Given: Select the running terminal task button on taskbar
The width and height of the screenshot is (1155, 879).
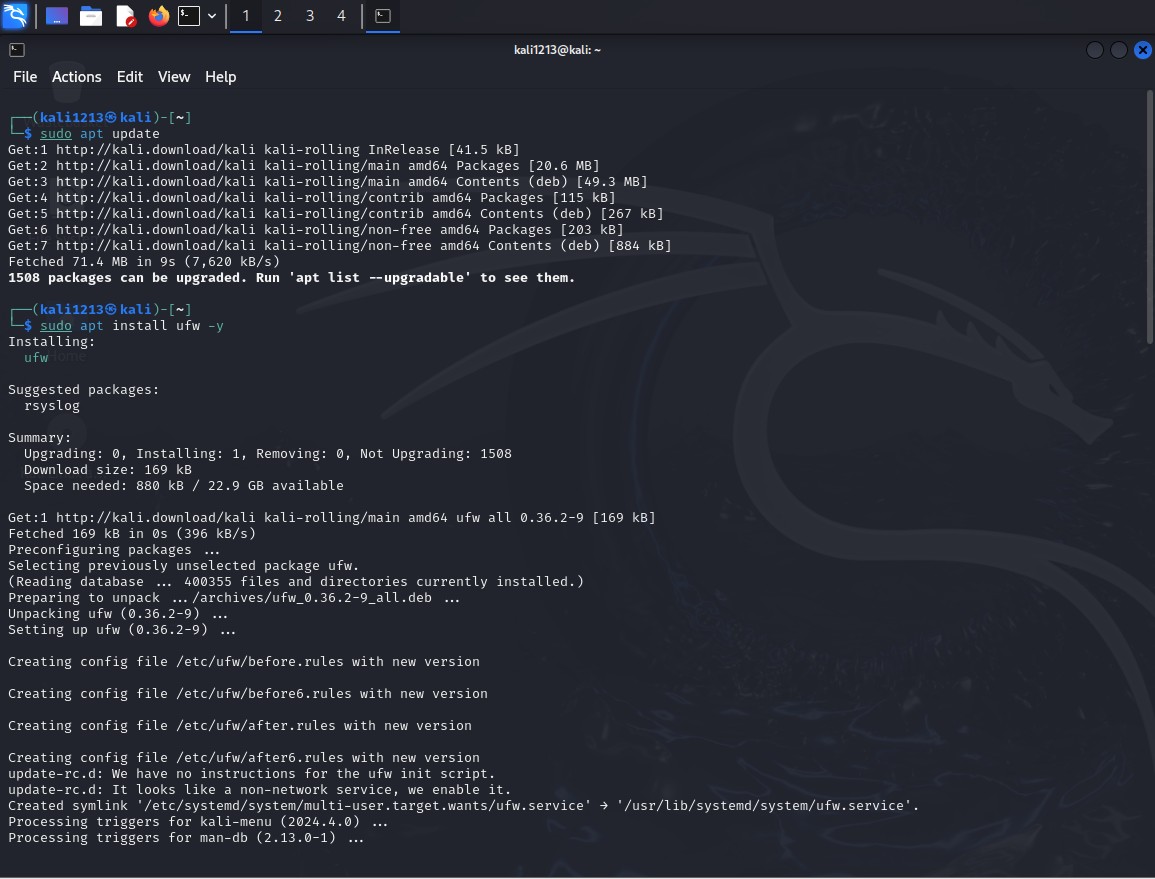Looking at the screenshot, I should click(382, 16).
